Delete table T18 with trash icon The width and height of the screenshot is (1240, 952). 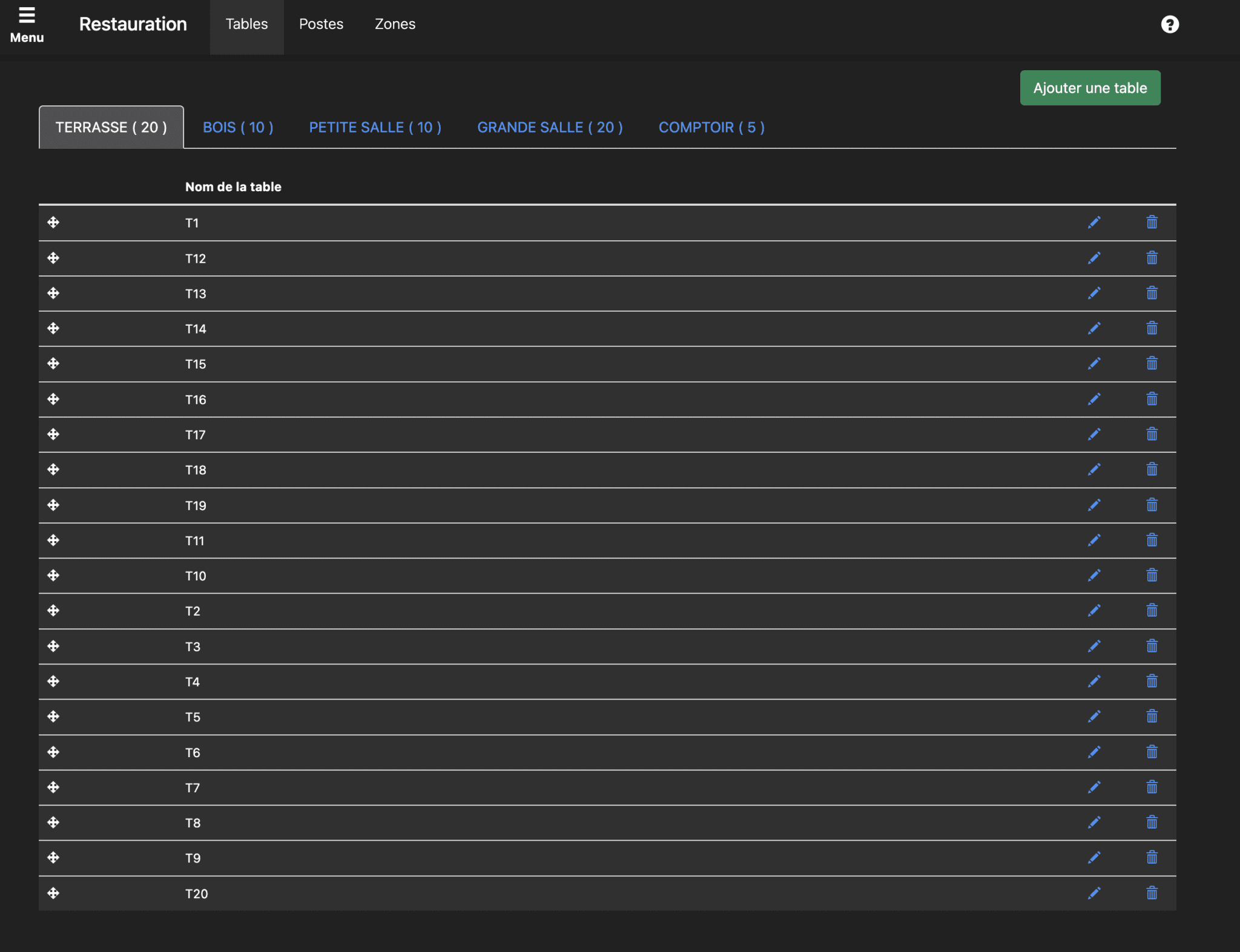1152,470
